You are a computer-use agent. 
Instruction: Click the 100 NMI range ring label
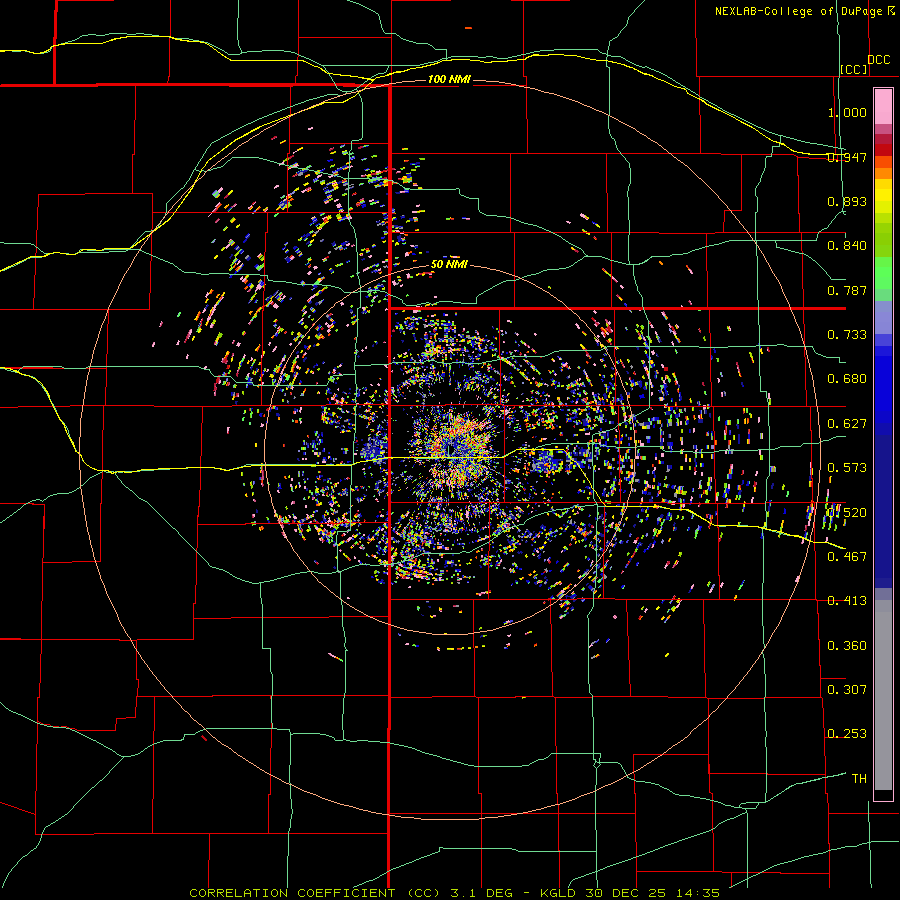[x=449, y=79]
